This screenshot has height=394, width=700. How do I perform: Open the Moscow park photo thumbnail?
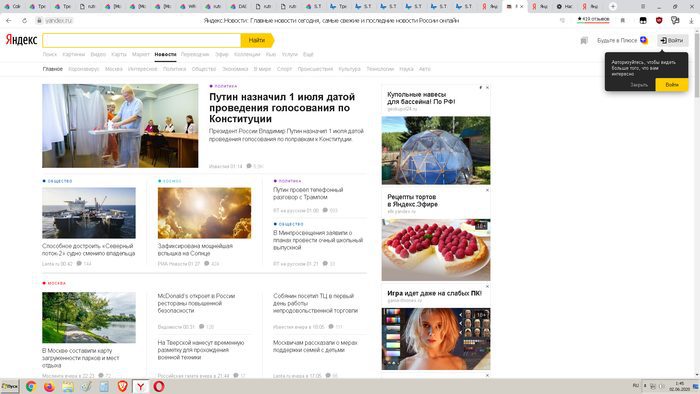pos(89,318)
